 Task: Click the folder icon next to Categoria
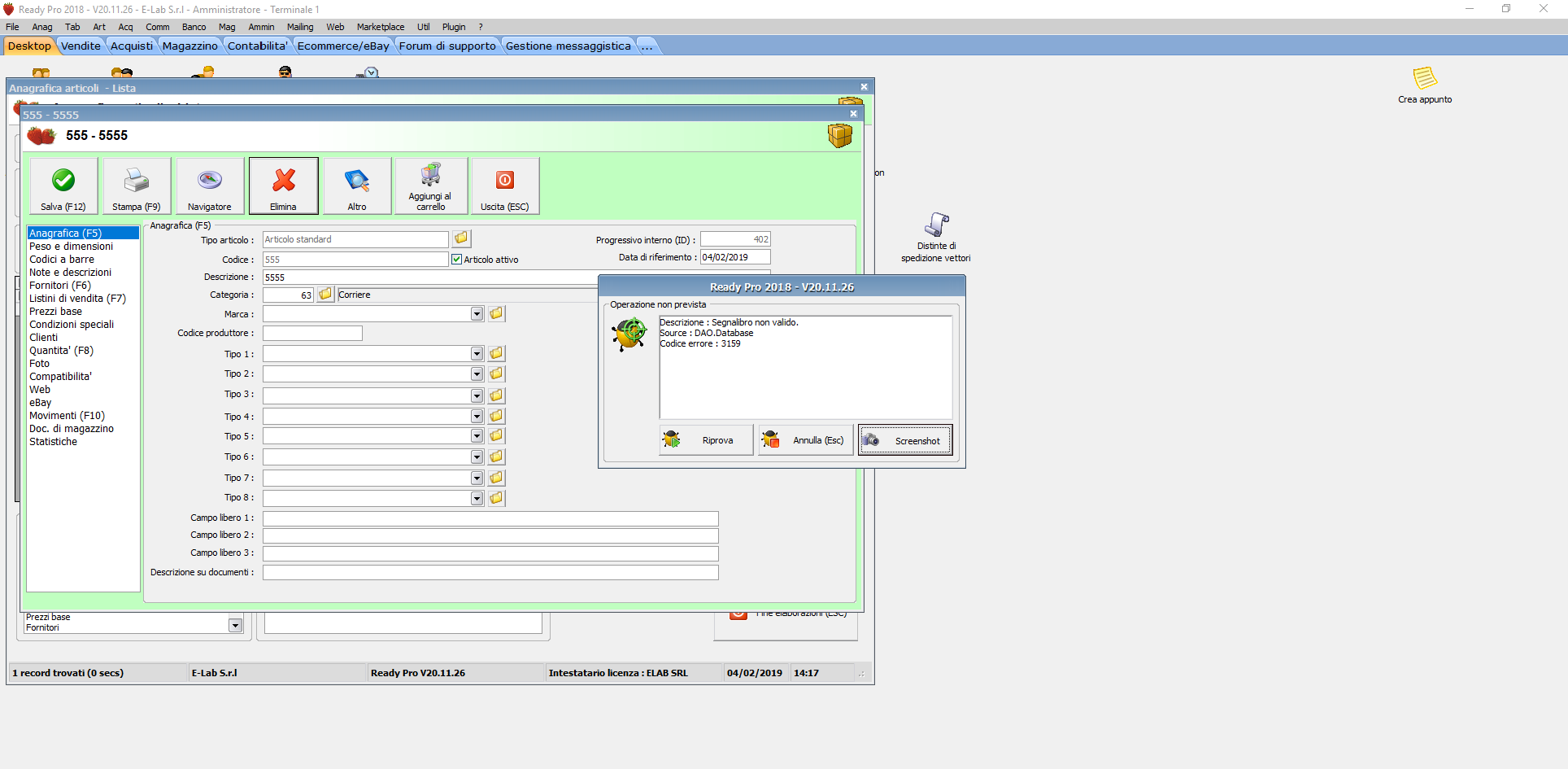pos(325,294)
